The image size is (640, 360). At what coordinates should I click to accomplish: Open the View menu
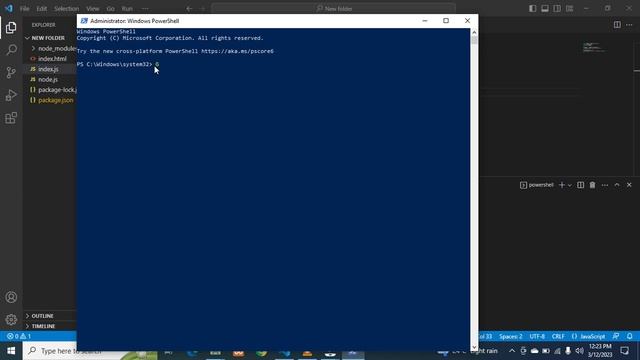93,9
